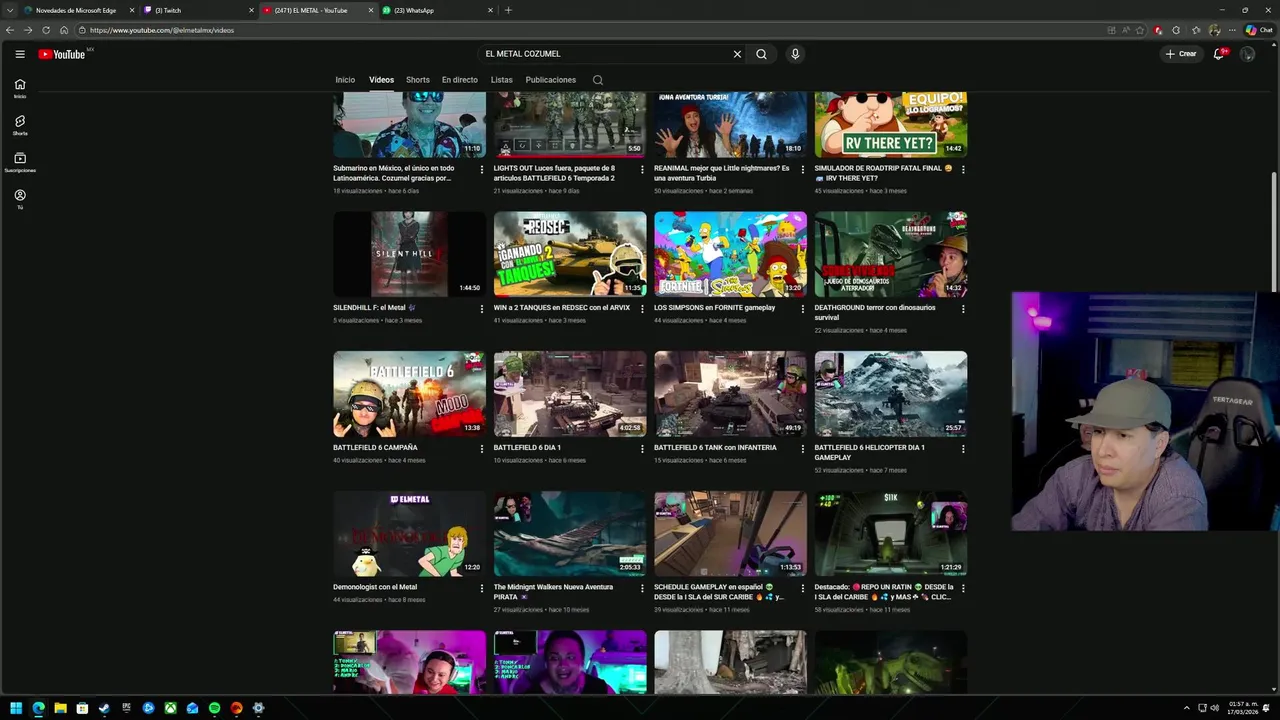Viewport: 1280px width, 720px height.
Task: Refresh the page in Edge
Action: (x=46, y=30)
